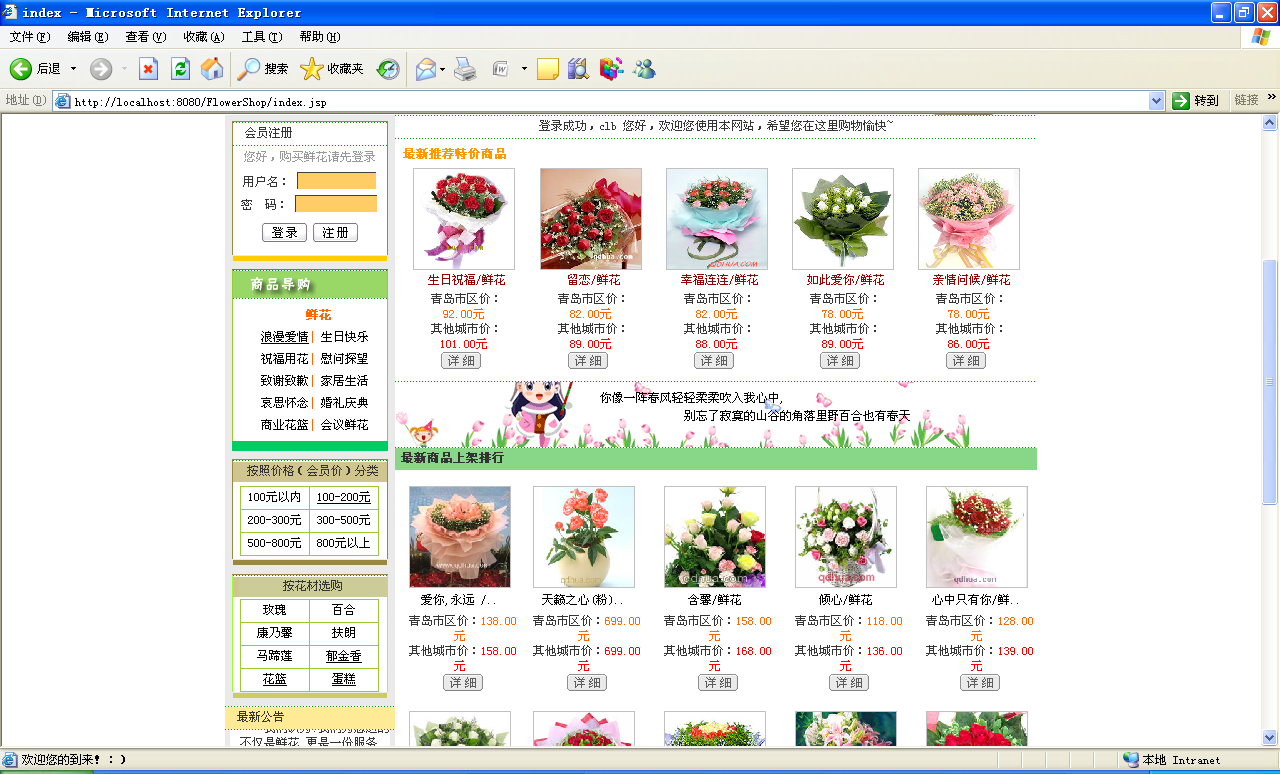This screenshot has height=774, width=1280.
Task: Expand the 链接 links chevron
Action: click(x=1272, y=97)
